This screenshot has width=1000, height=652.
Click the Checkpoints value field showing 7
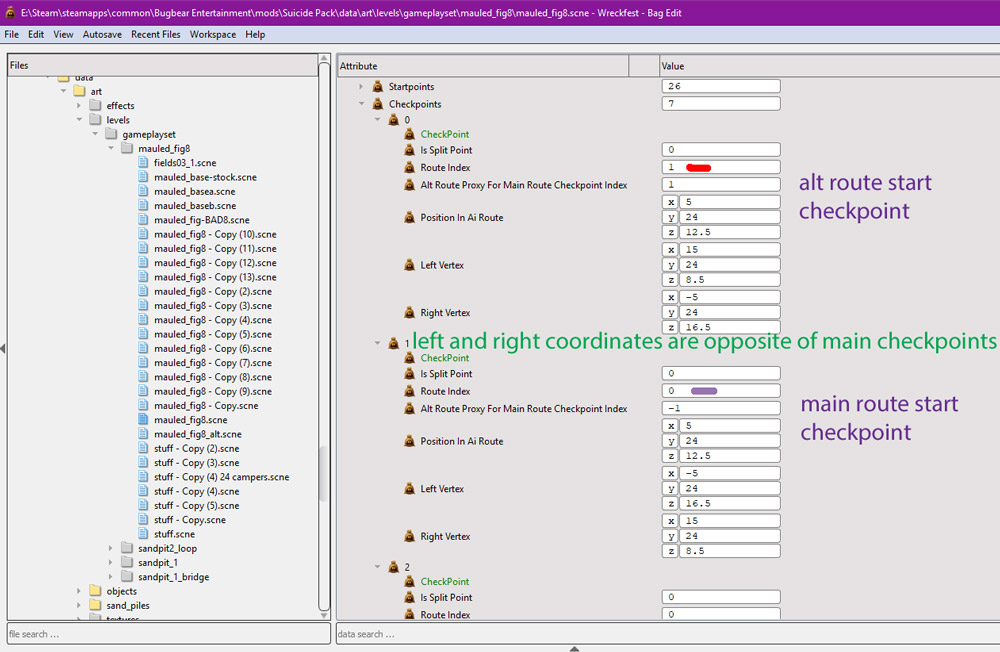tap(721, 103)
